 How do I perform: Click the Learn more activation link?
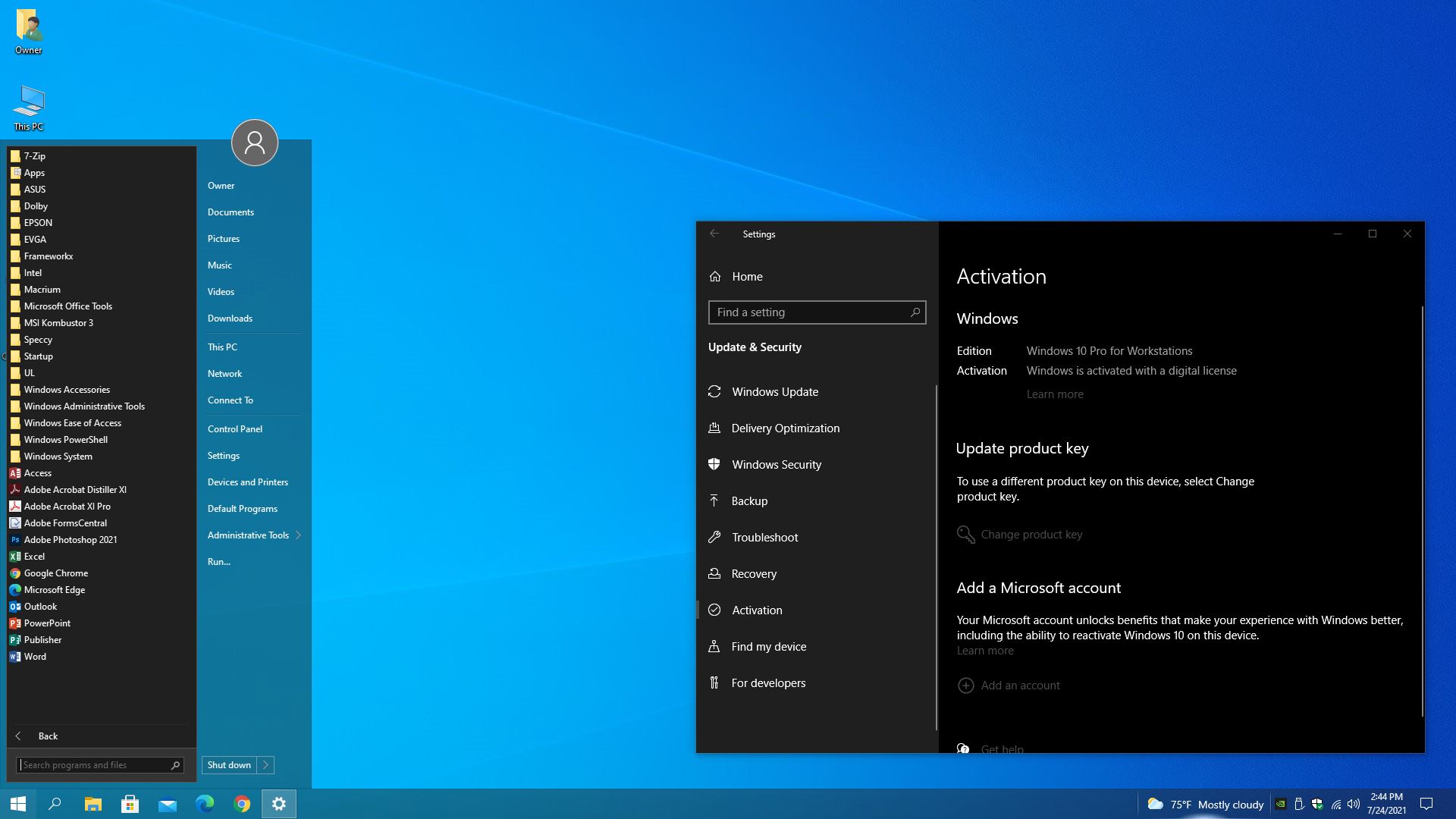tap(1054, 394)
